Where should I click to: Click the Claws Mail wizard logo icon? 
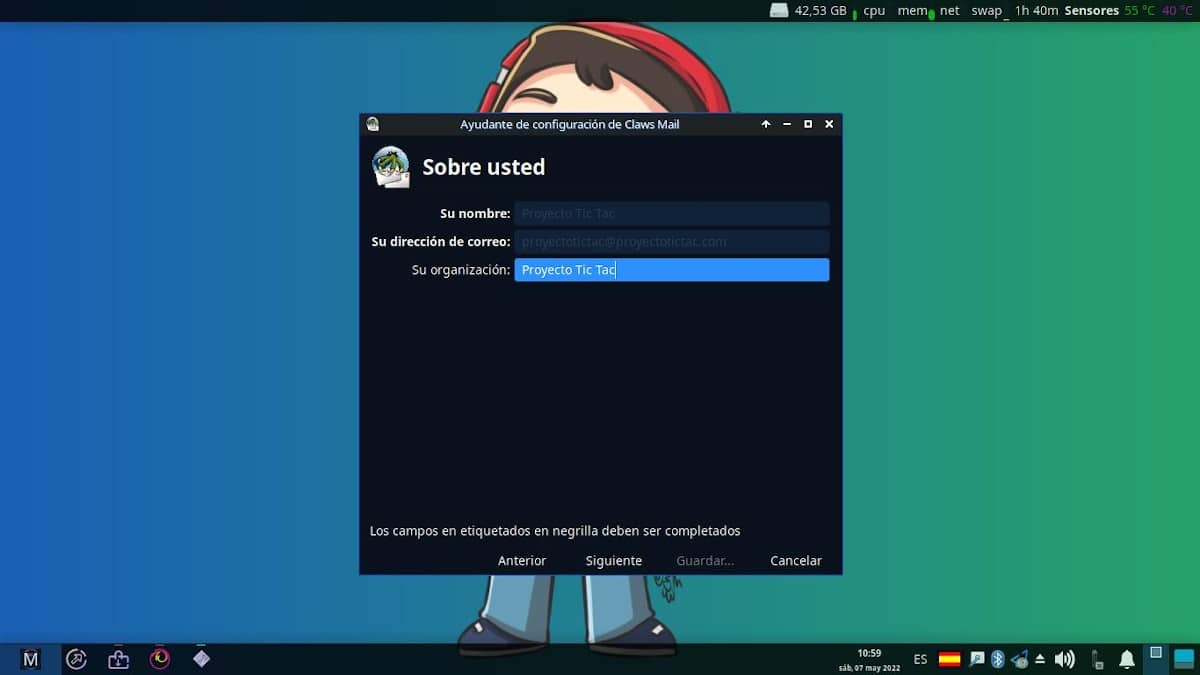pyautogui.click(x=391, y=167)
